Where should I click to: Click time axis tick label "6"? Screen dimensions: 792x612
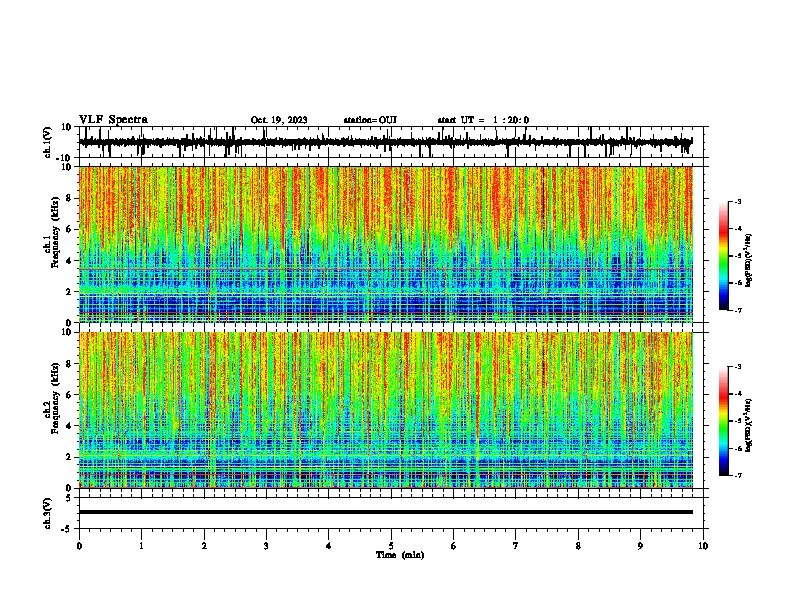coord(454,546)
